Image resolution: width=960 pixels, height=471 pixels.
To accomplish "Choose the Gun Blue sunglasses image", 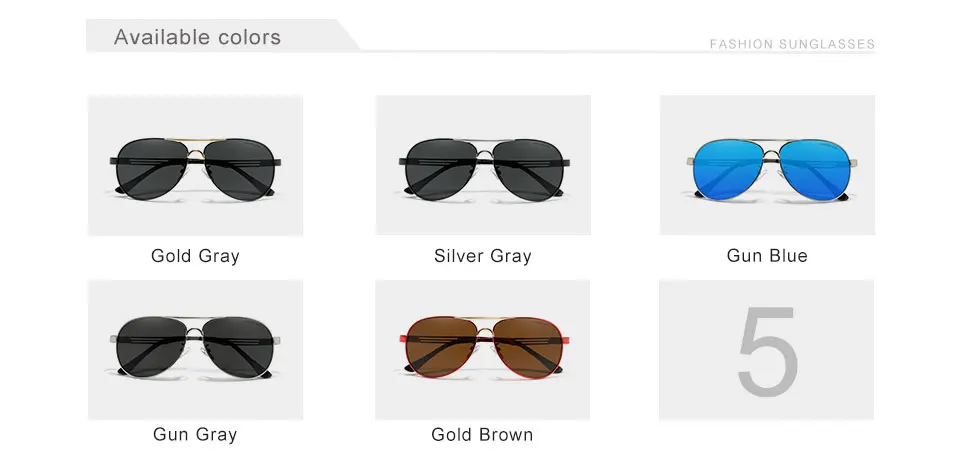I will pyautogui.click(x=767, y=165).
